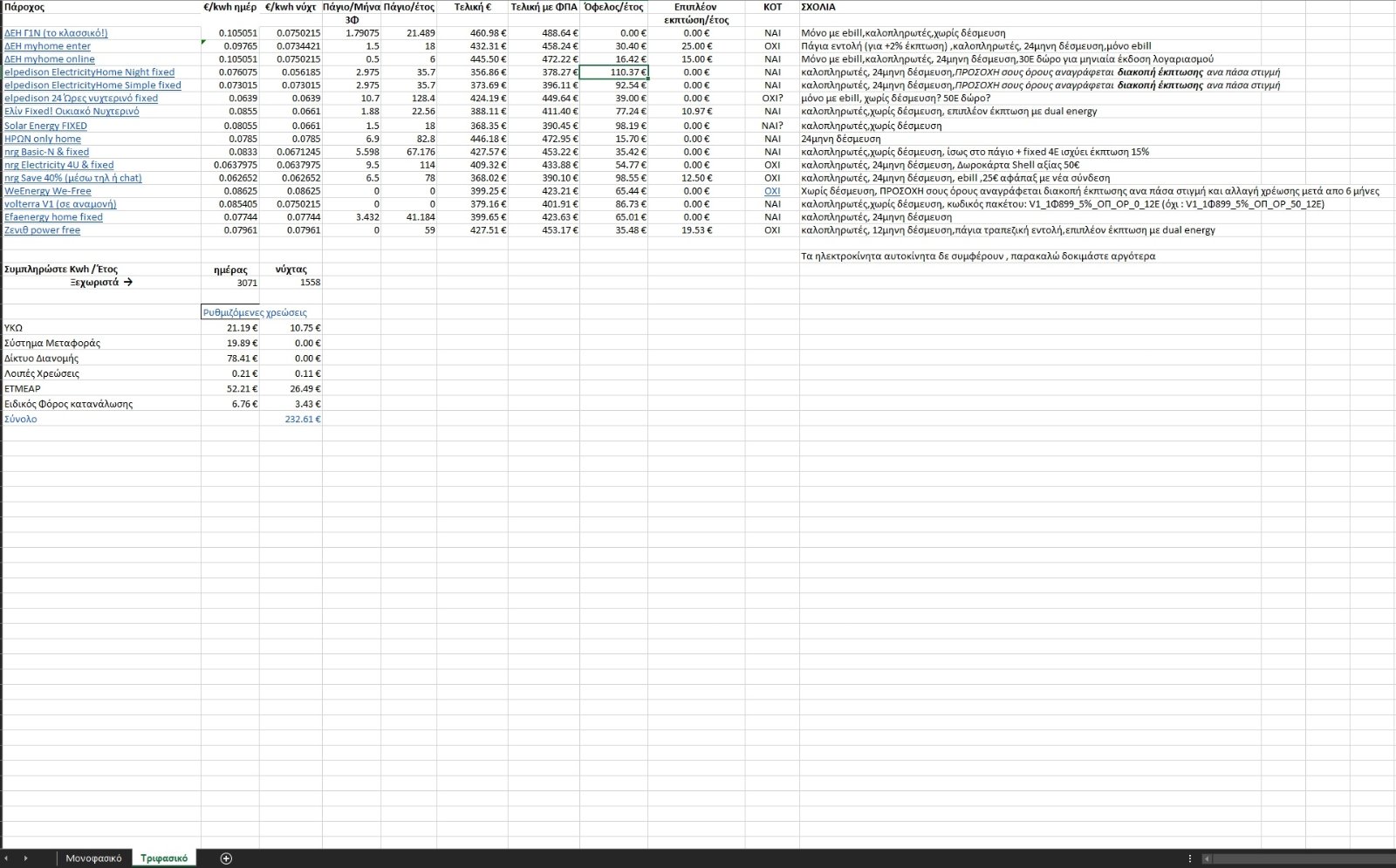1396x868 pixels.
Task: Select the Δίκτυο Διανομής label
Action: pos(100,359)
